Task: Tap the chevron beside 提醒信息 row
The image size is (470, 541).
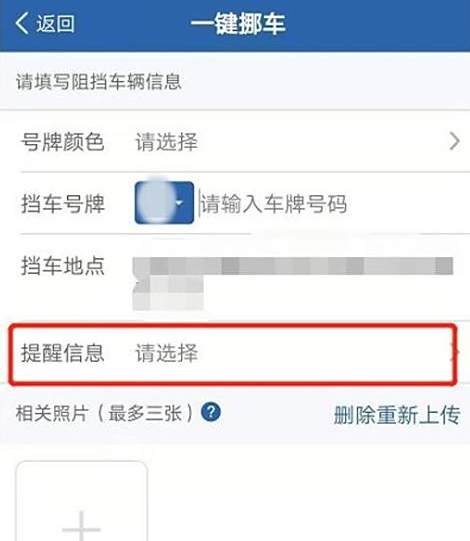Action: (x=456, y=353)
